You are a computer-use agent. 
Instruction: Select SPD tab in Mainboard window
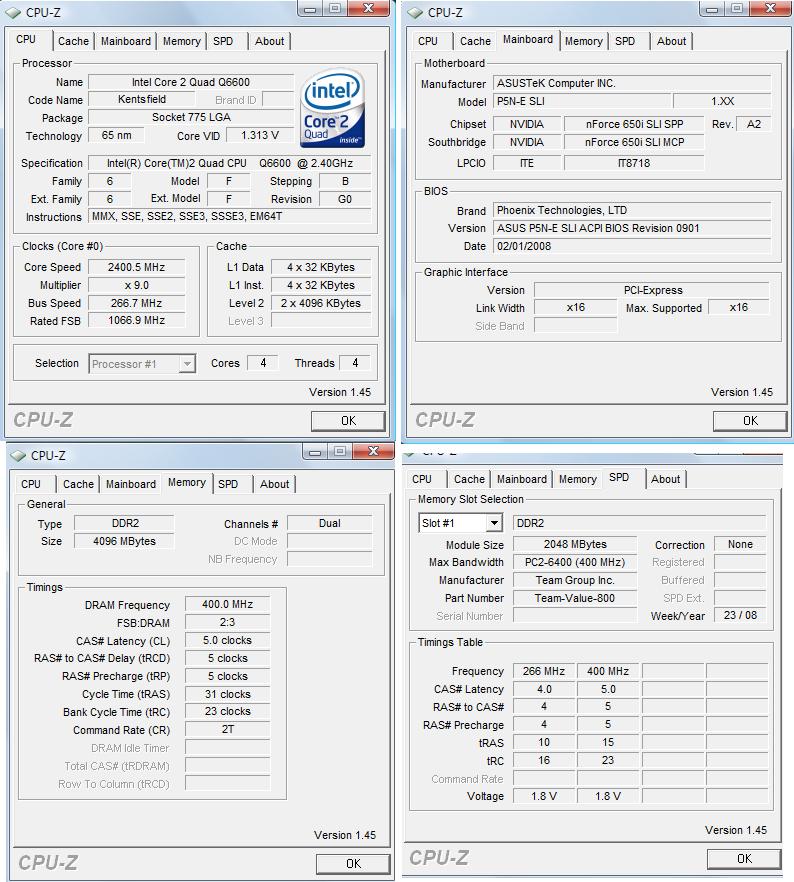pos(625,41)
